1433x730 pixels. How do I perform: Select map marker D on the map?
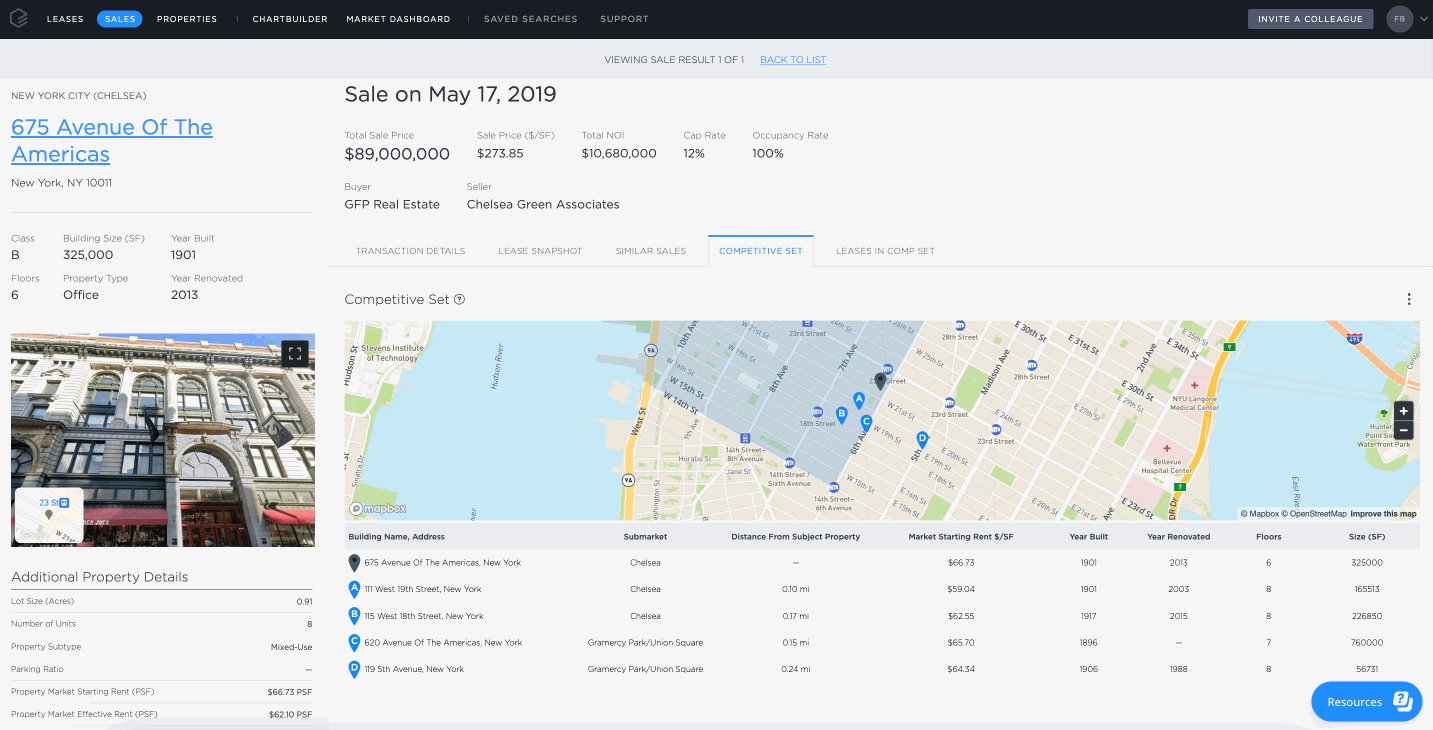coord(922,439)
